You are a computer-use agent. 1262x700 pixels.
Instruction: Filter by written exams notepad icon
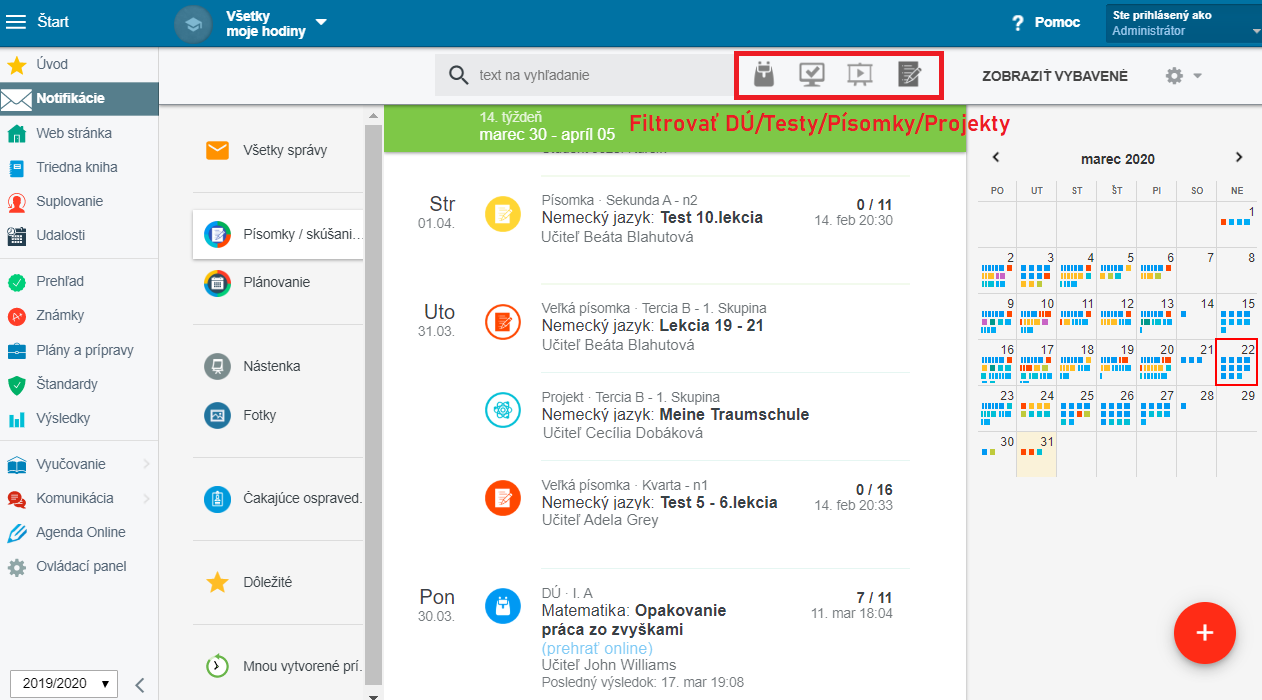coord(909,74)
